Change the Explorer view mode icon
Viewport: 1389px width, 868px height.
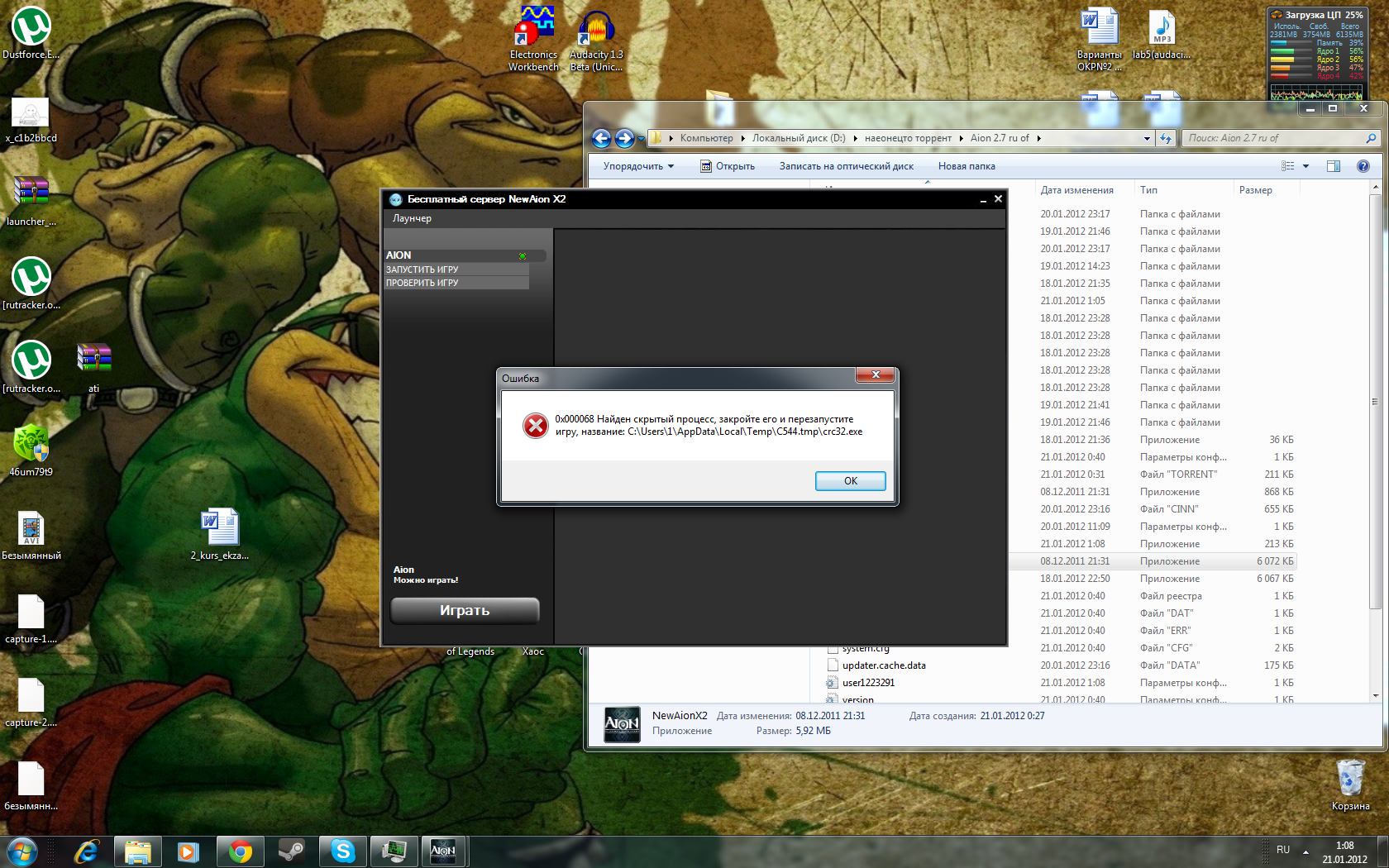pos(1288,166)
